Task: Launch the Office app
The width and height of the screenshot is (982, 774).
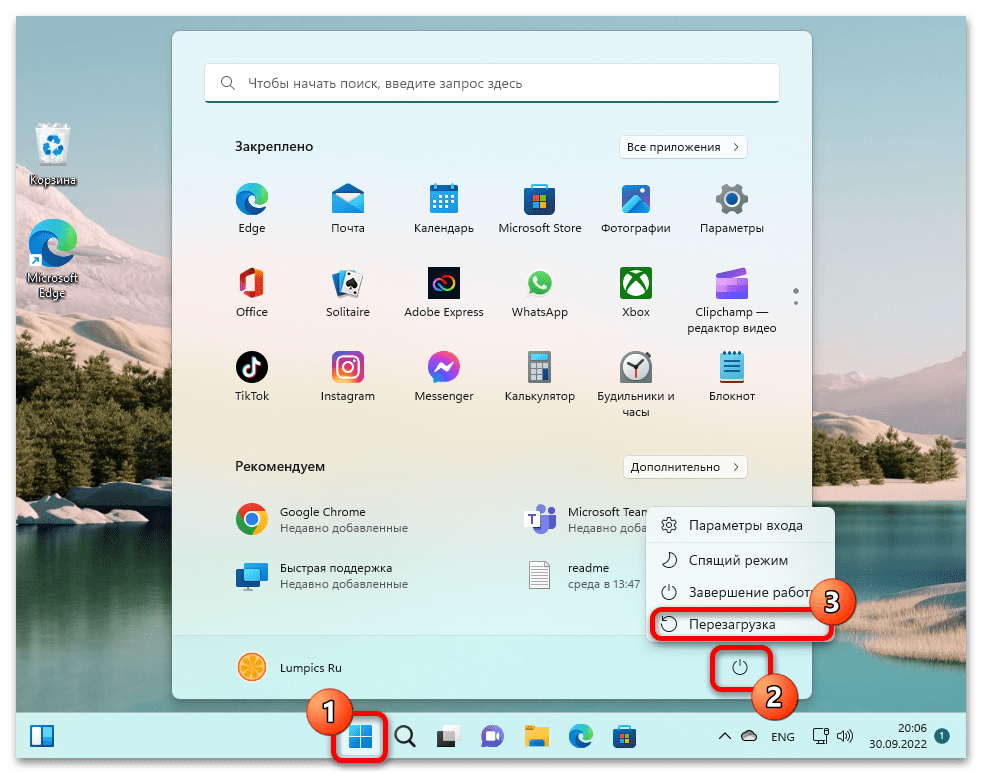Action: (x=252, y=293)
